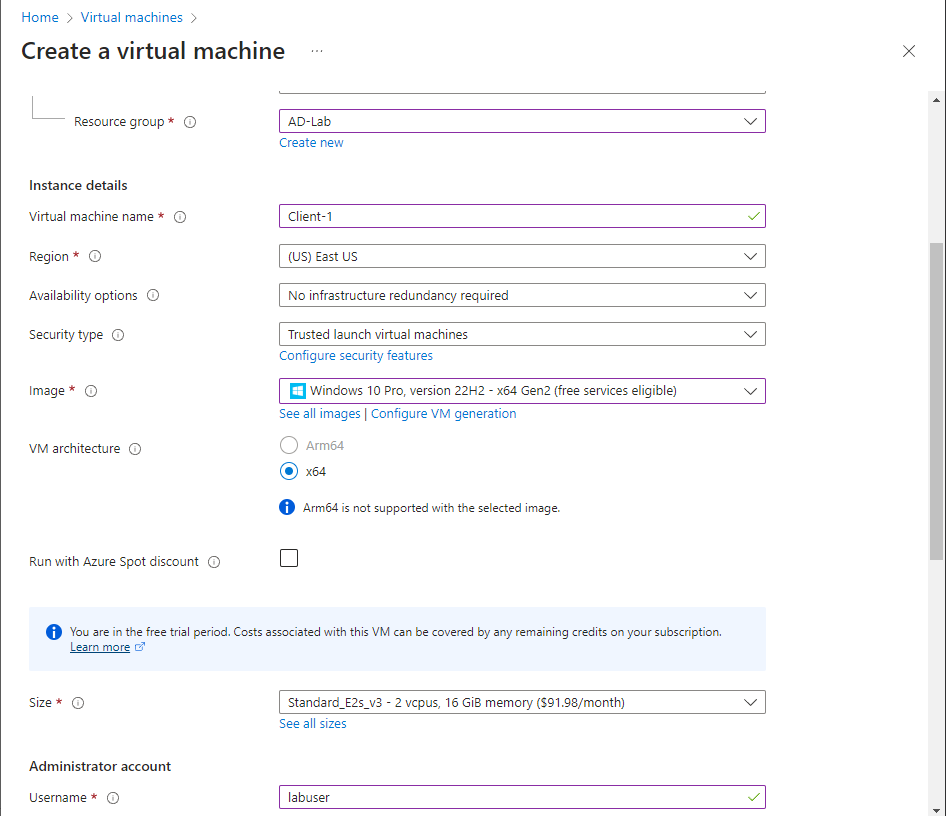Select the x64 architecture radio button

point(289,471)
